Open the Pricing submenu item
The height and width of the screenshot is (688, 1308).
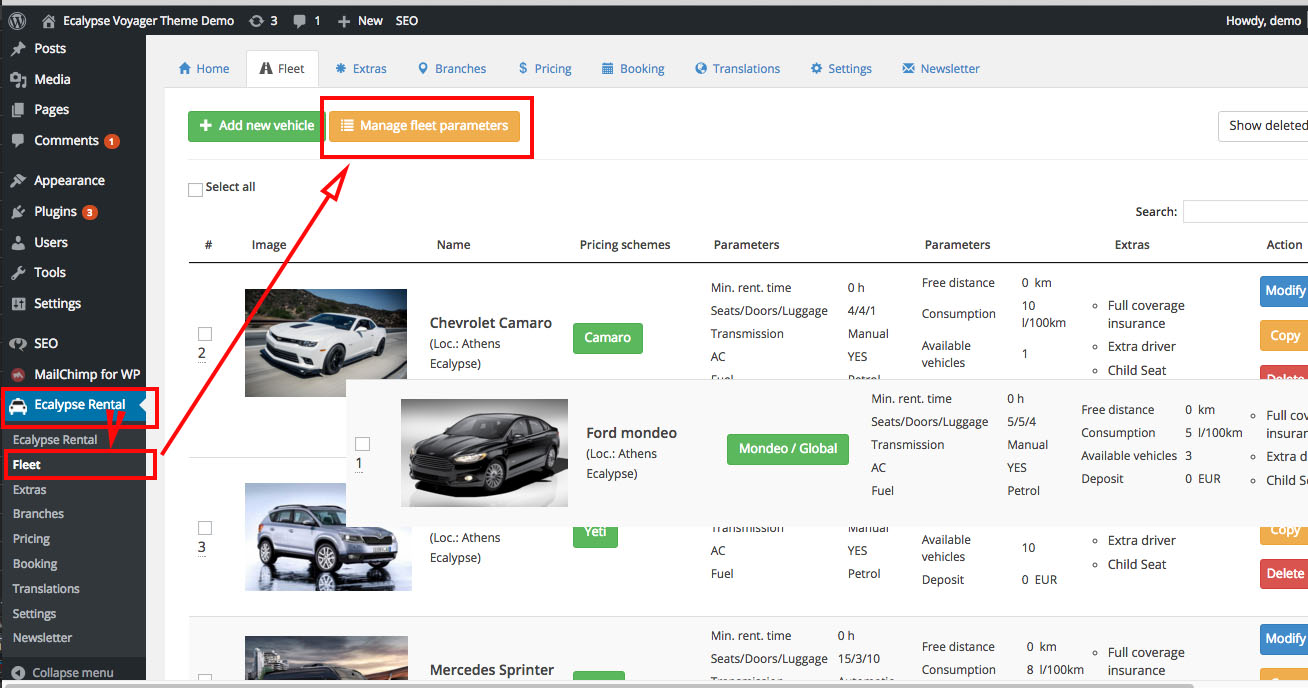point(31,539)
